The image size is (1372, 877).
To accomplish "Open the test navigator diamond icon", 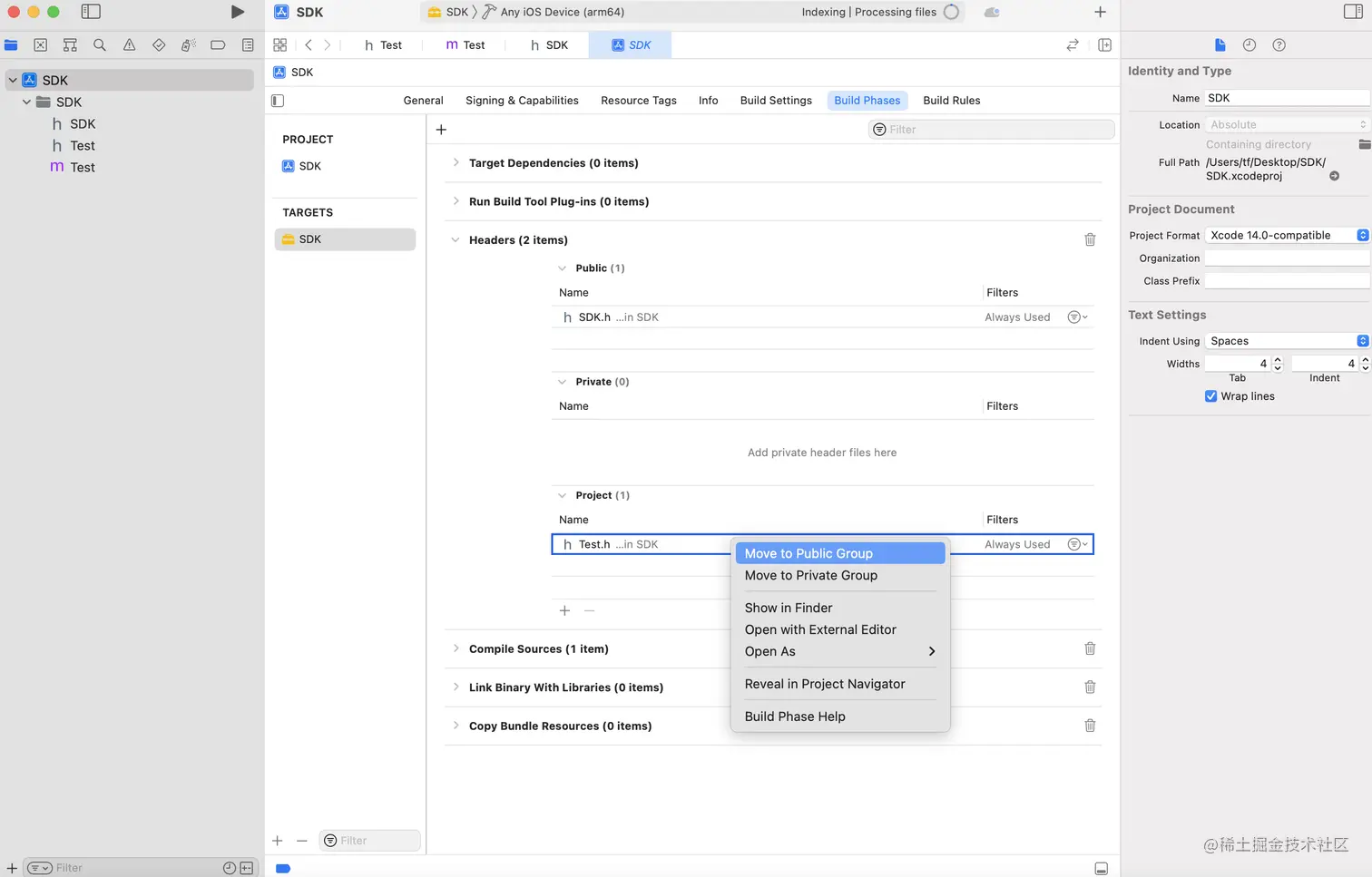I will (x=159, y=45).
